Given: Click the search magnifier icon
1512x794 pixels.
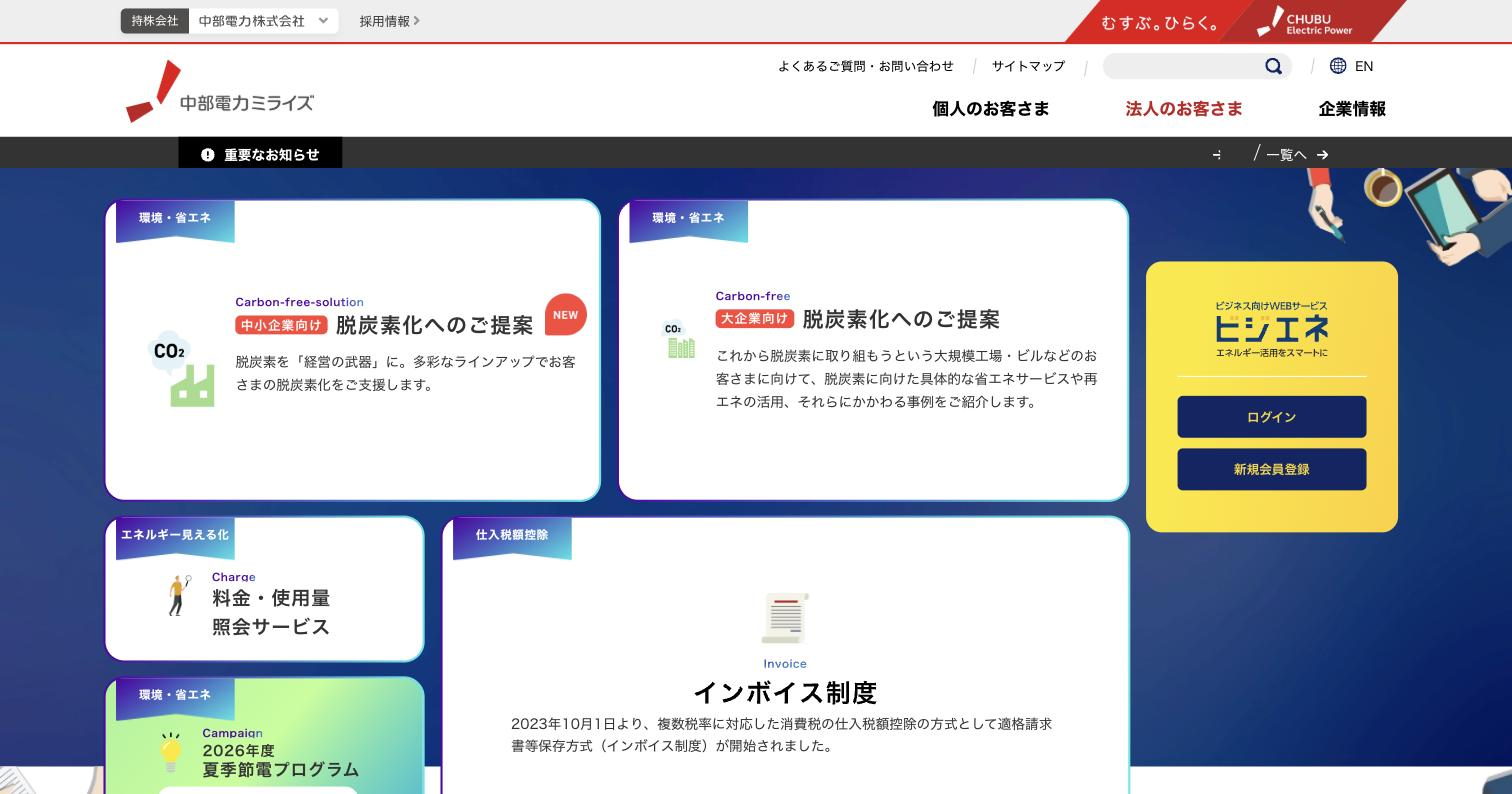Looking at the screenshot, I should (x=1273, y=66).
